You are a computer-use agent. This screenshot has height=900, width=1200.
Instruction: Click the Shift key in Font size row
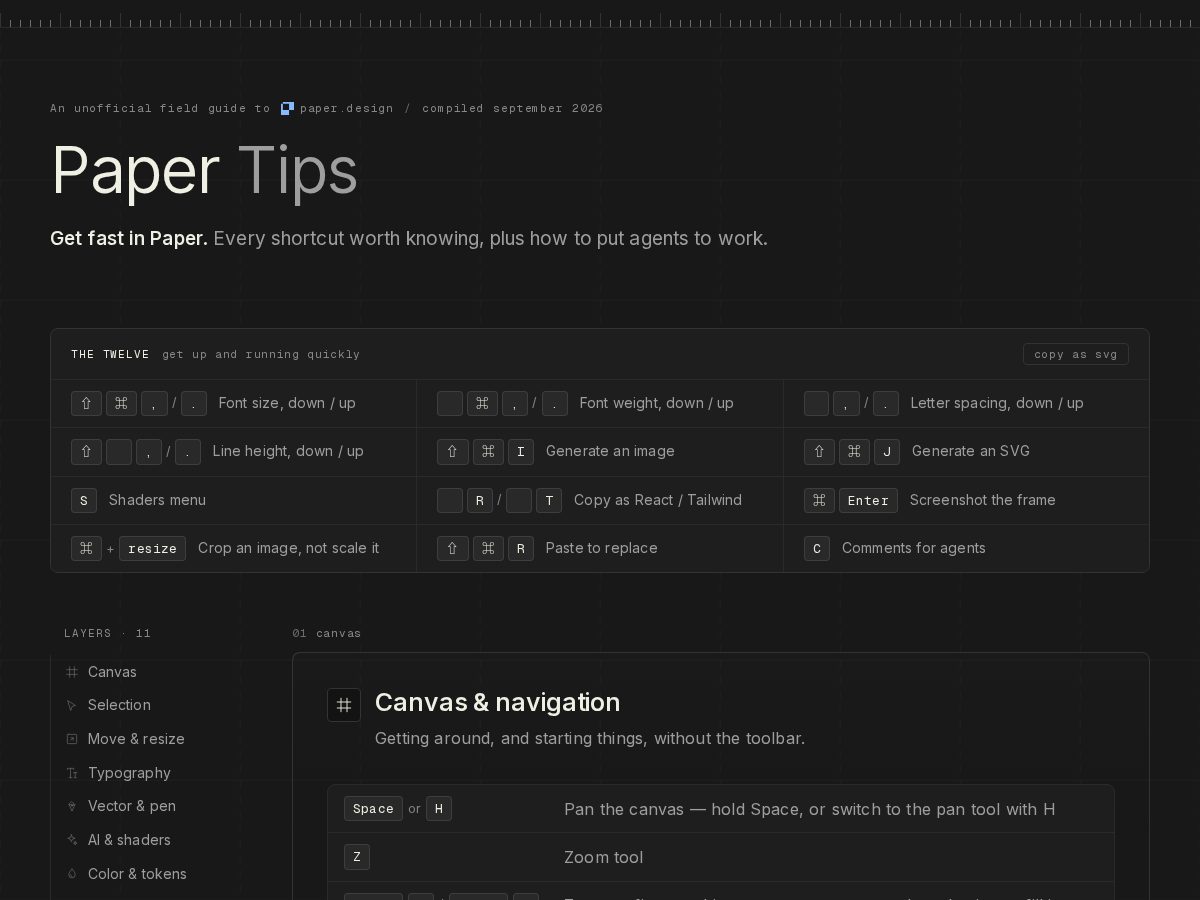tap(86, 403)
